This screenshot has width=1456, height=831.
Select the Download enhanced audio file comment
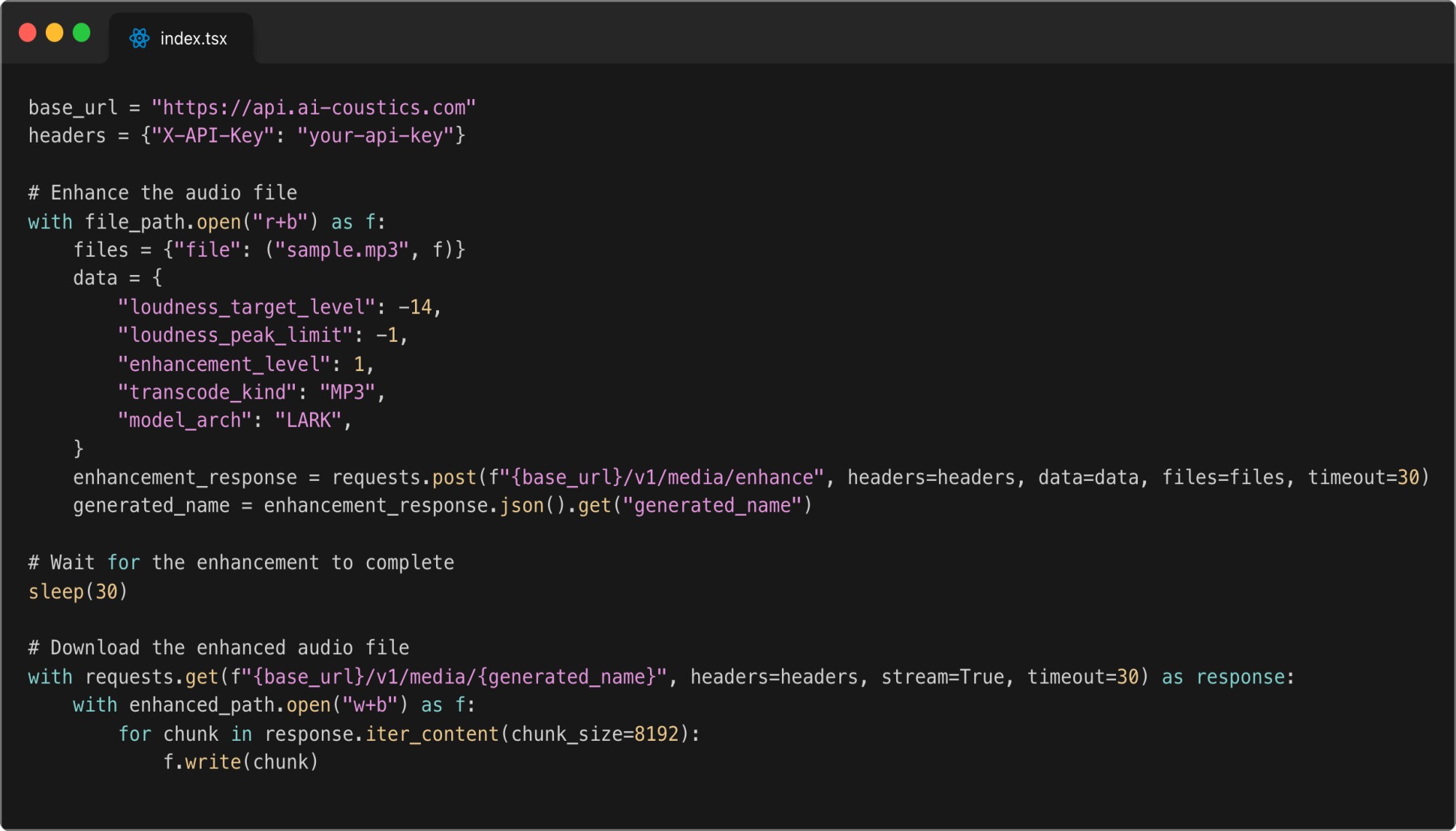tap(218, 647)
